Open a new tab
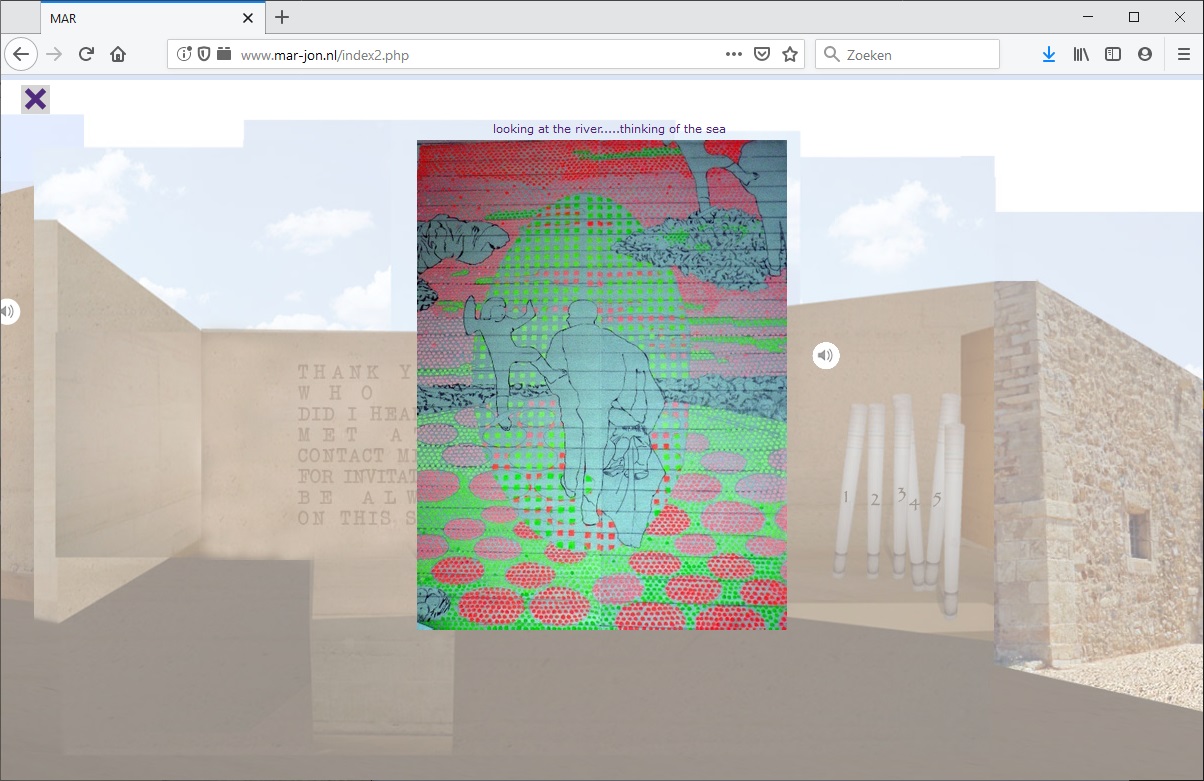The width and height of the screenshot is (1204, 781). (x=282, y=17)
